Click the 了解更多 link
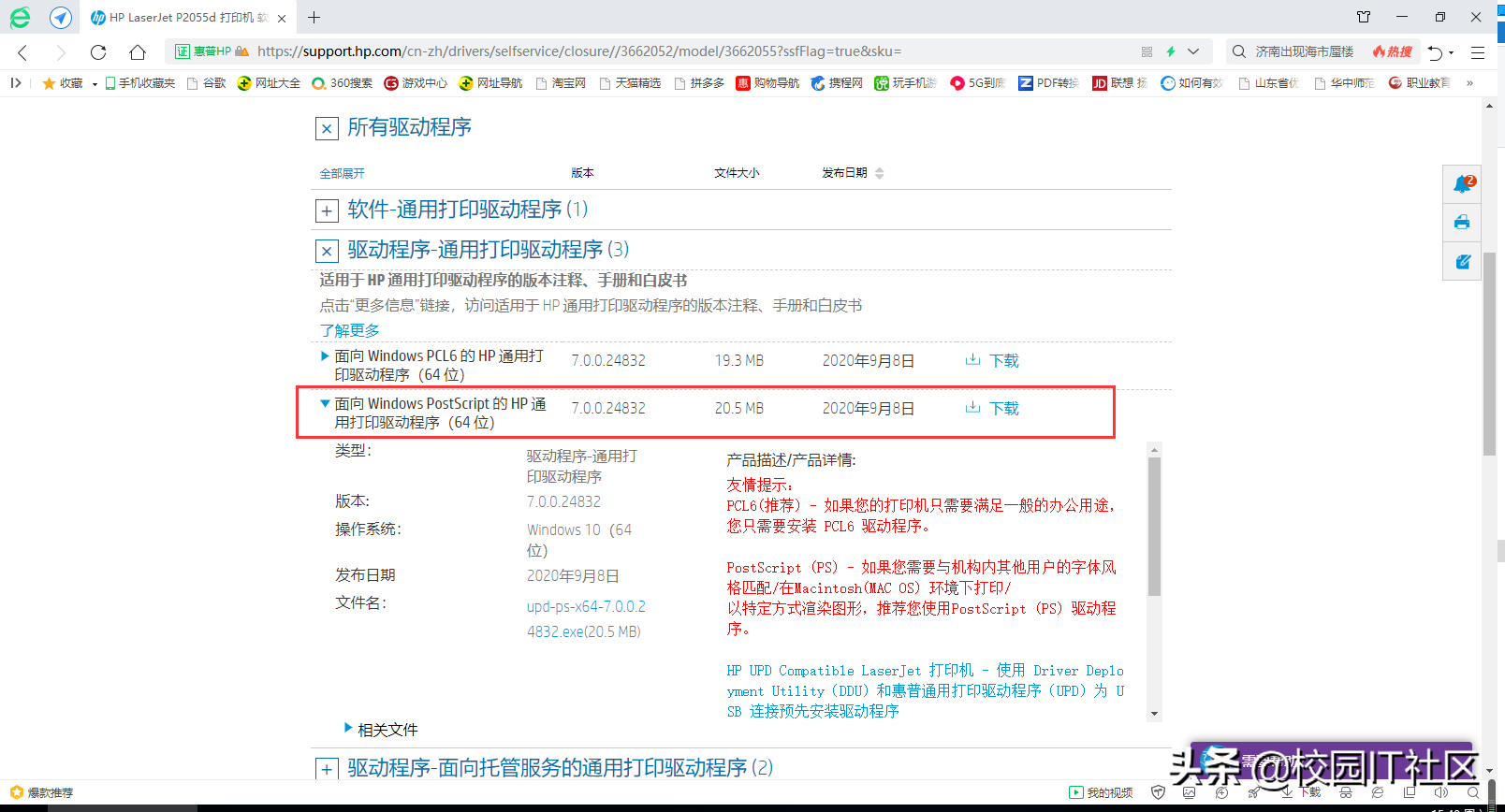Screen dimensions: 1505x812 [350, 330]
